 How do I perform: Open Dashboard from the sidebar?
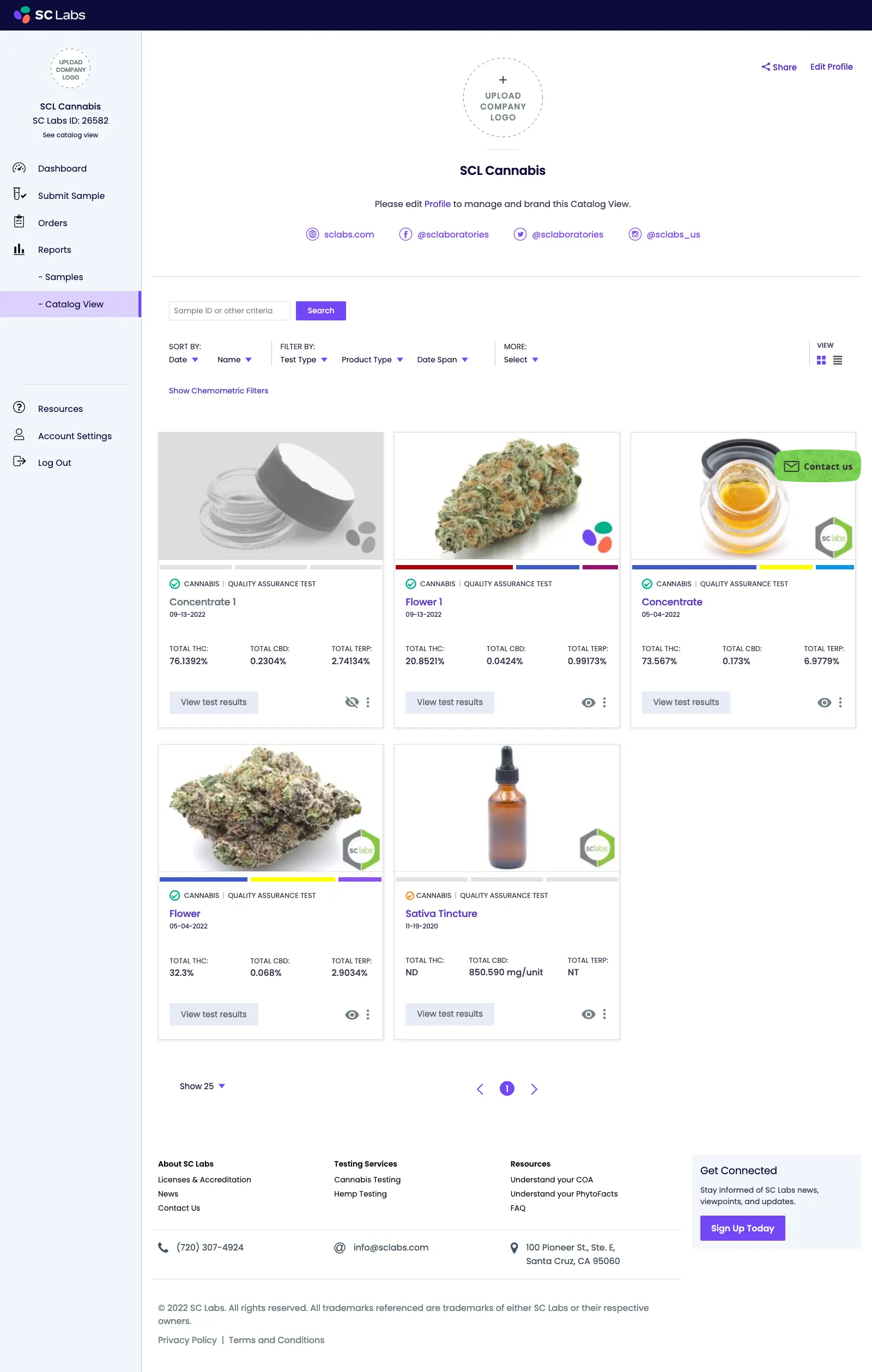tap(62, 169)
